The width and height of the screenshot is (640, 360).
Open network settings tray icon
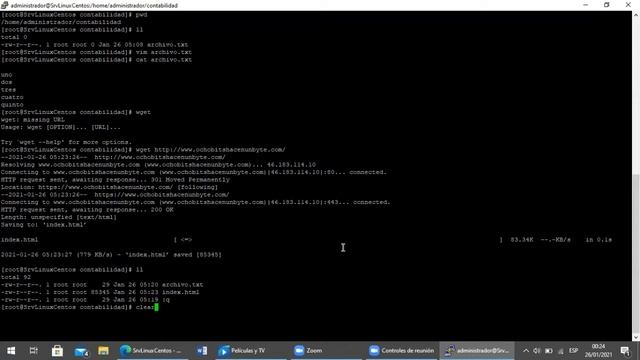tap(560, 351)
